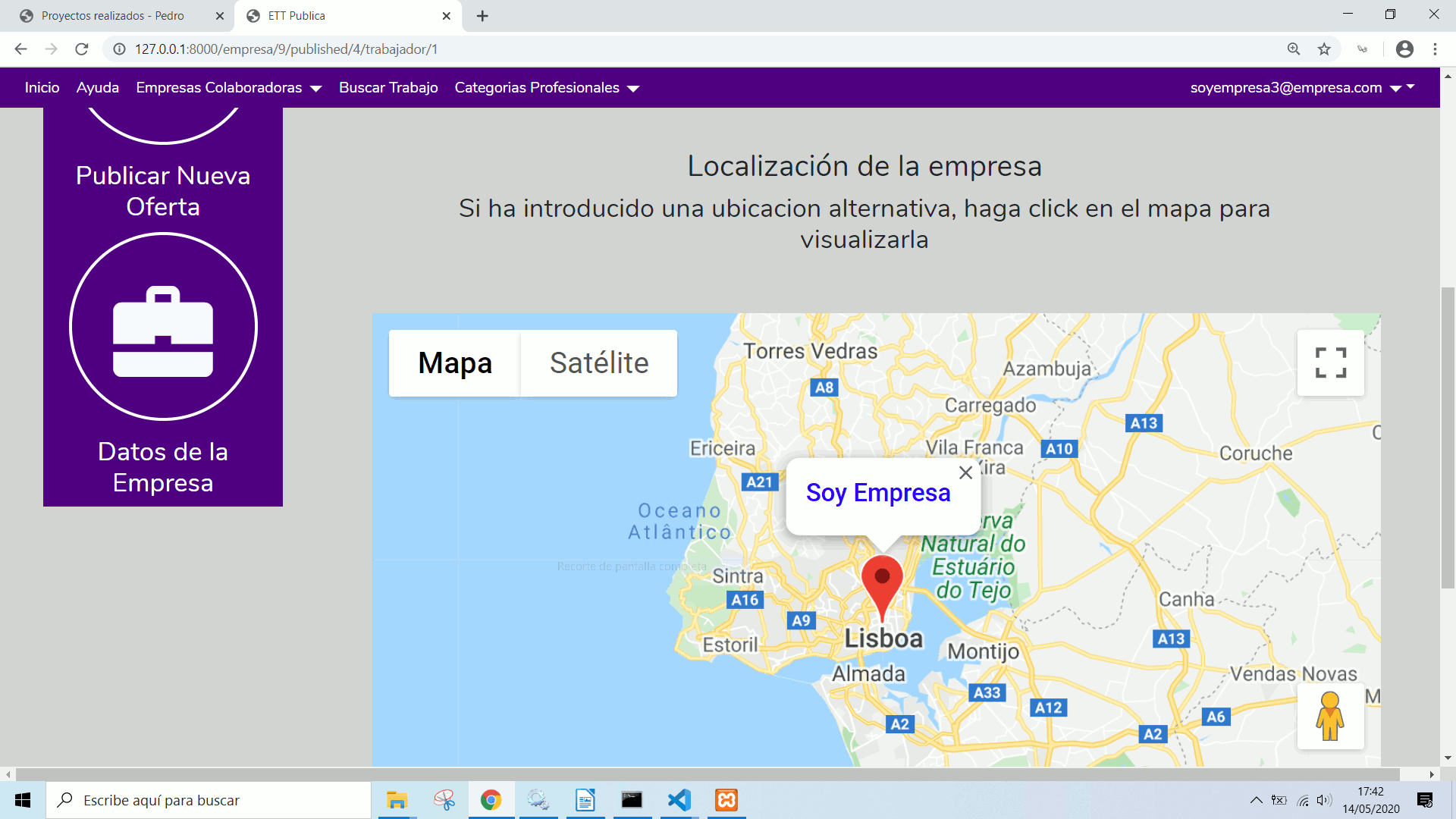Click Torres Vedras label on map

point(810,351)
